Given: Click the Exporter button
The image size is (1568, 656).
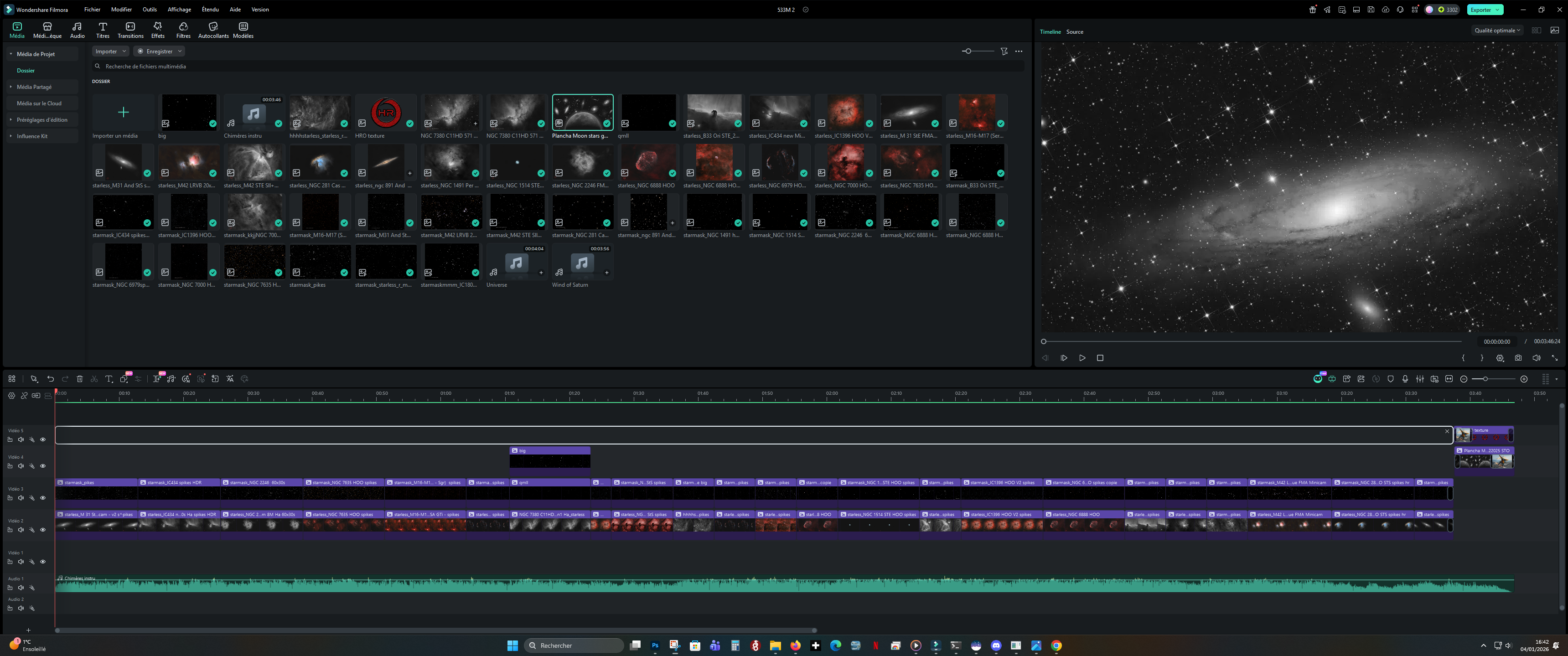Looking at the screenshot, I should 1485,10.
